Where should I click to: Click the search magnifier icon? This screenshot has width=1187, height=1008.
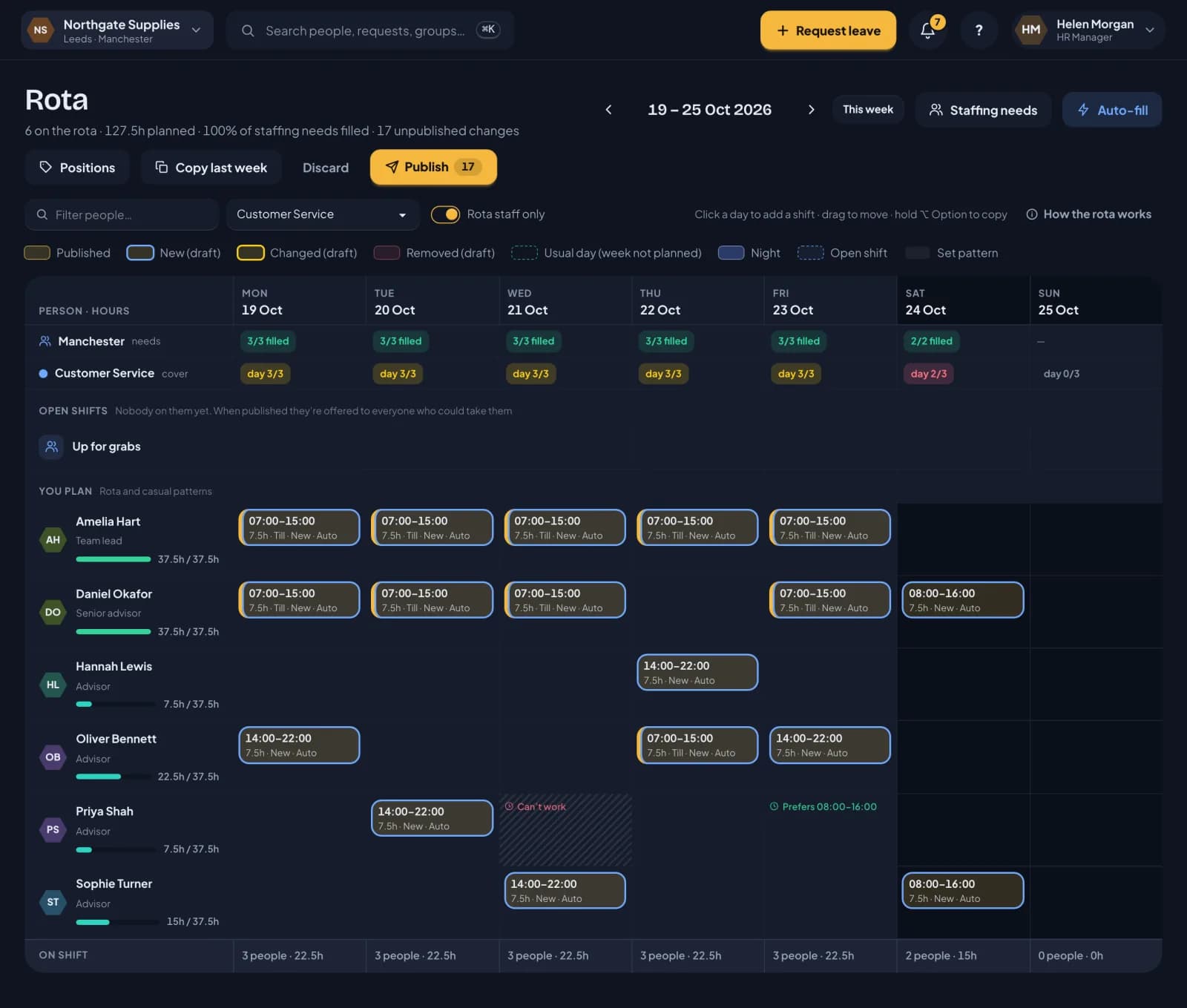tap(248, 30)
